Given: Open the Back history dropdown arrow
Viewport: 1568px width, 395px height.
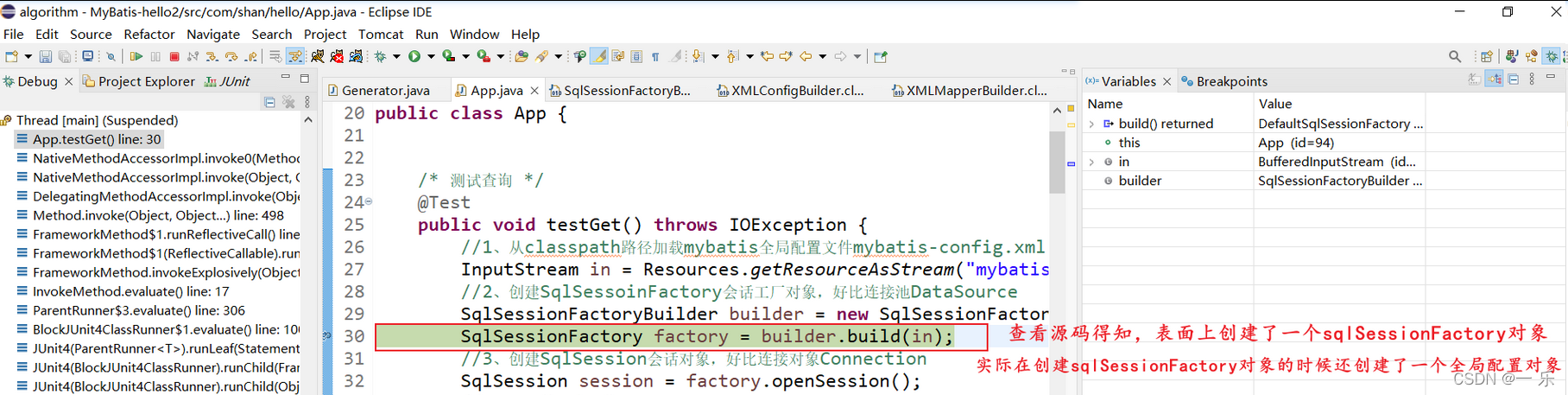Looking at the screenshot, I should coord(823,56).
